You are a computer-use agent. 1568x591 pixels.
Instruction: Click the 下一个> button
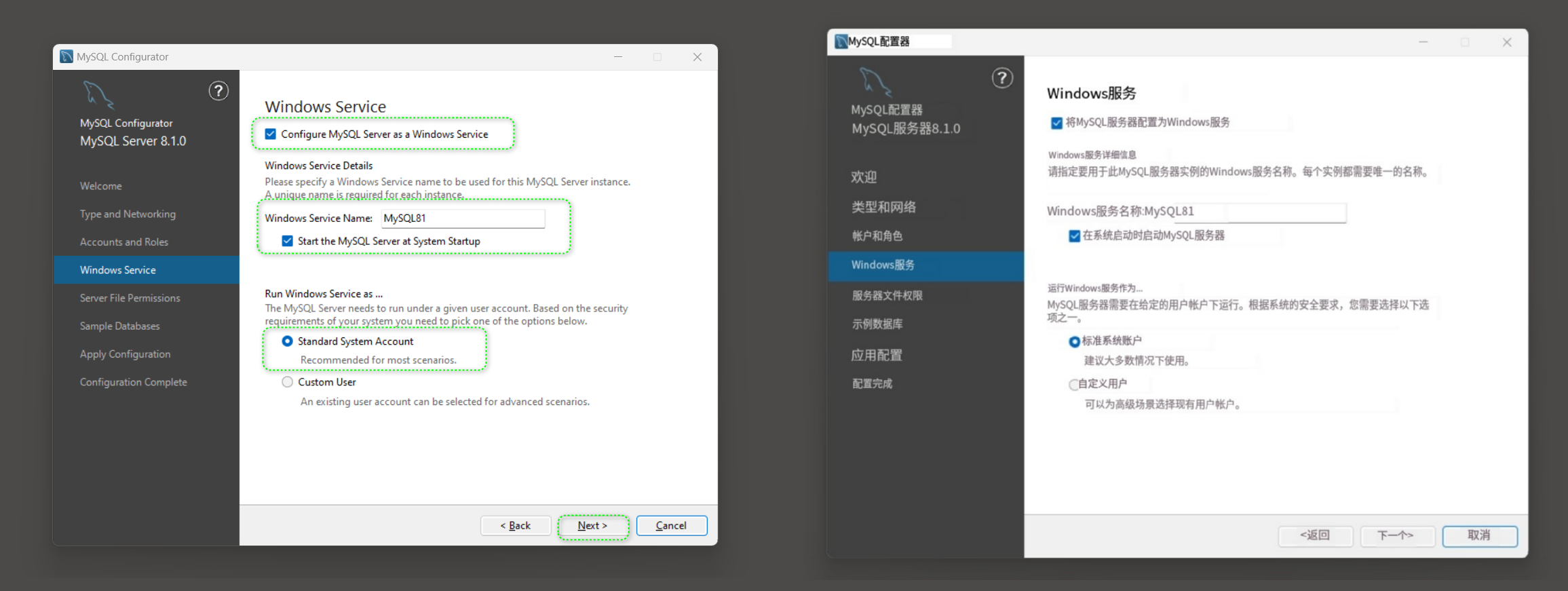click(x=1397, y=535)
